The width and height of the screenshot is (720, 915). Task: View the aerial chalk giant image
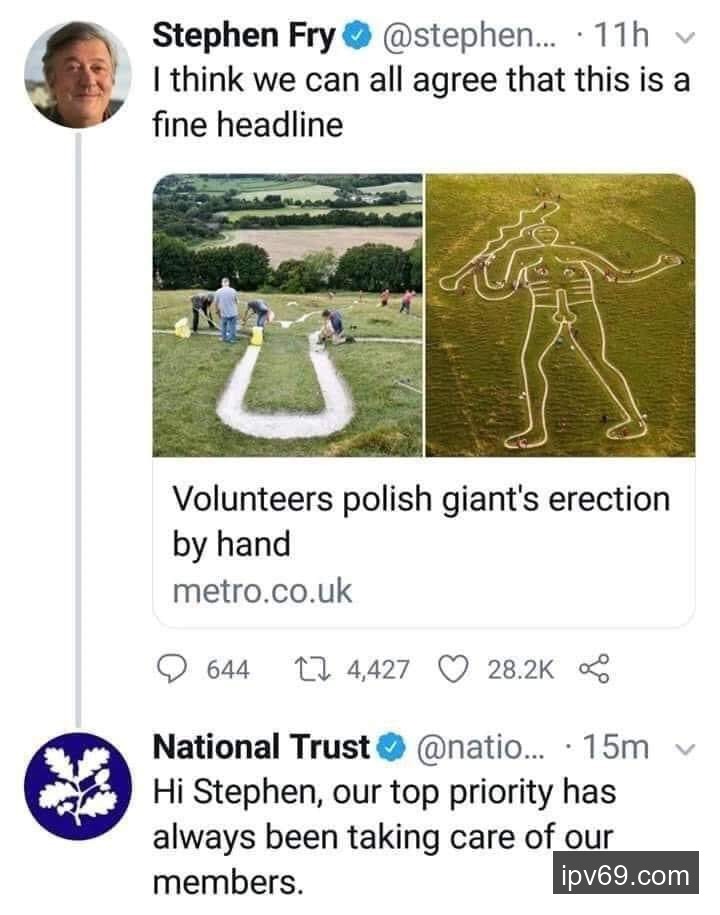(x=560, y=315)
